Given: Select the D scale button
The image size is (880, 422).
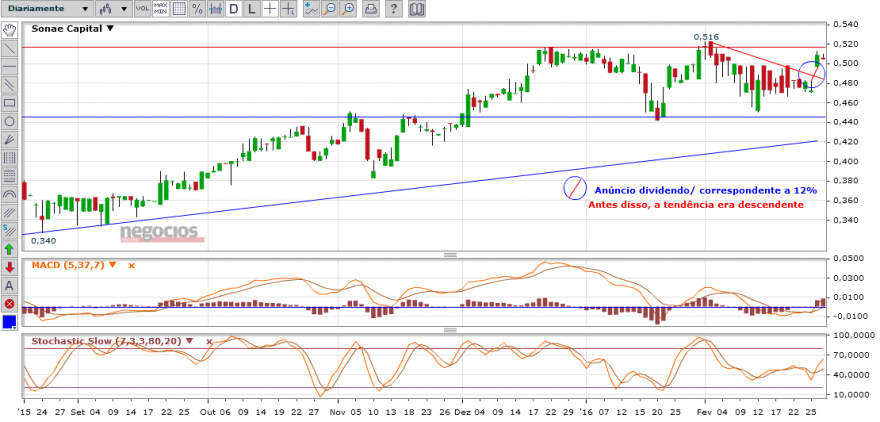Looking at the screenshot, I should [x=233, y=8].
